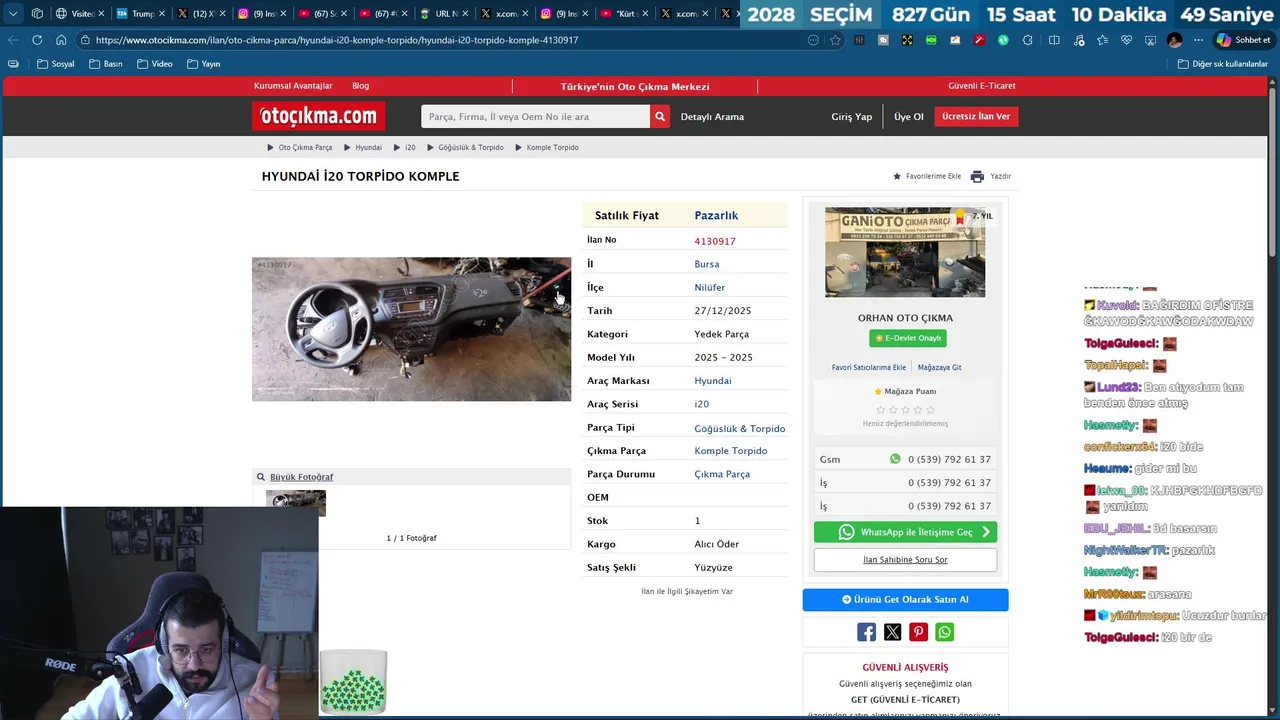This screenshot has width=1280, height=720.
Task: Reload the page with refresh icon
Action: pyautogui.click(x=37, y=40)
